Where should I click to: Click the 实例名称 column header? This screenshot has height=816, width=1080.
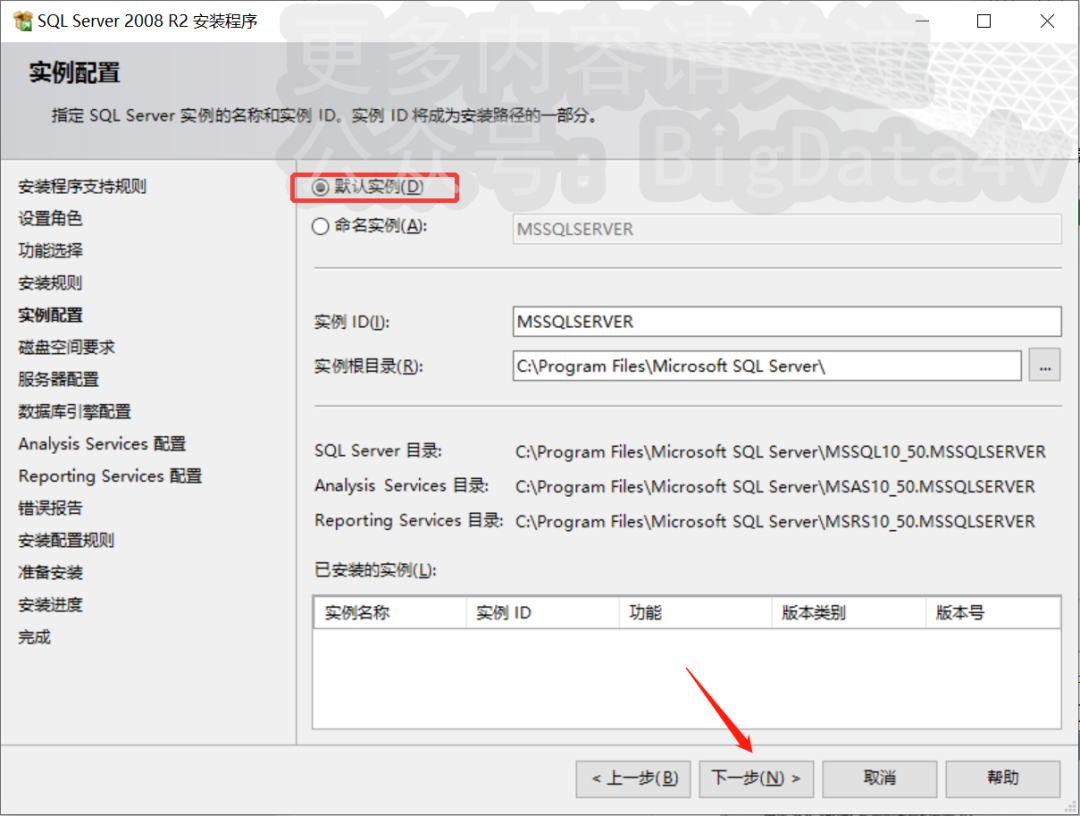(x=390, y=613)
